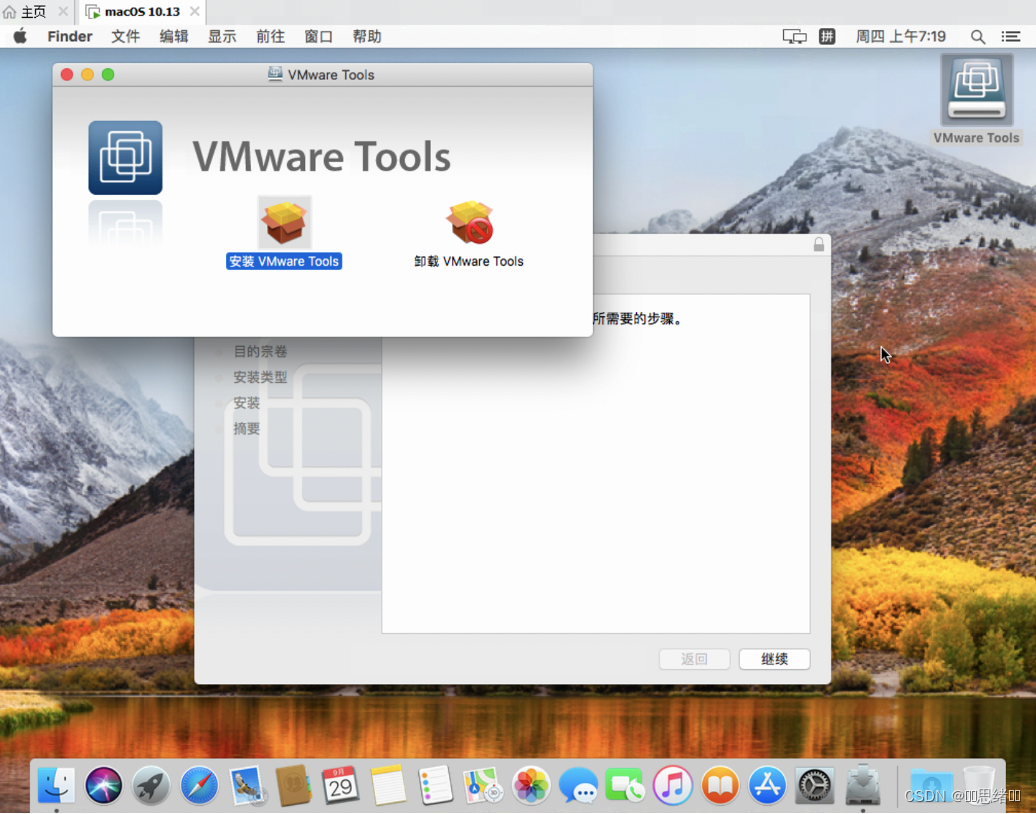This screenshot has width=1036, height=814.
Task: Close the VMware Tools window
Action: [x=67, y=75]
